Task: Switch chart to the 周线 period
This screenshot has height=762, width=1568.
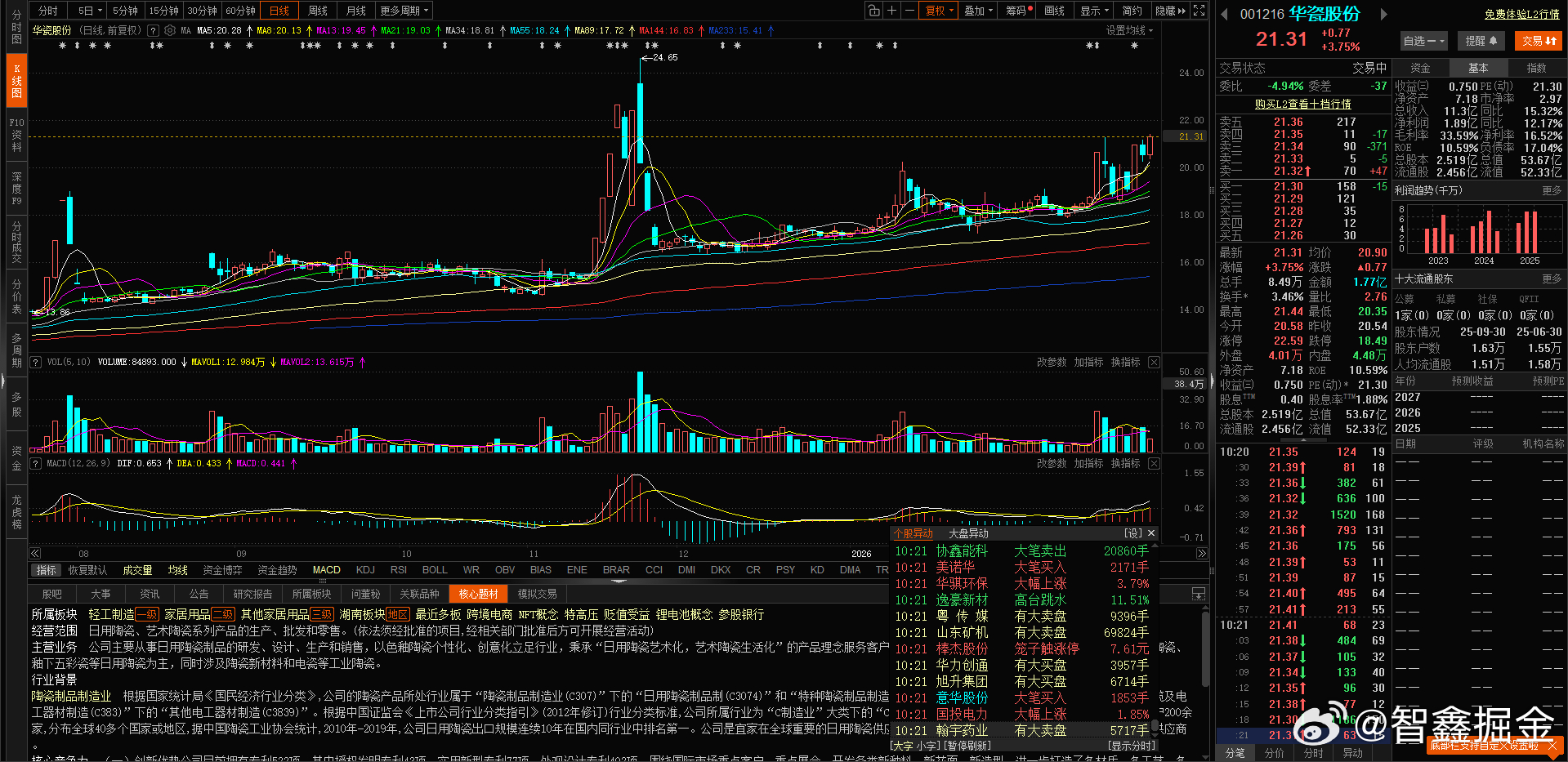Action: click(x=318, y=11)
